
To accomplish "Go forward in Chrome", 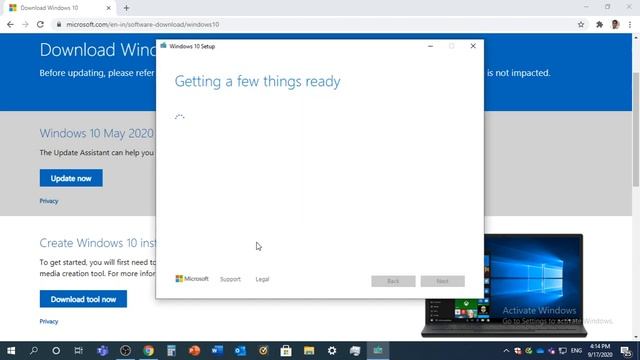I will (25, 24).
